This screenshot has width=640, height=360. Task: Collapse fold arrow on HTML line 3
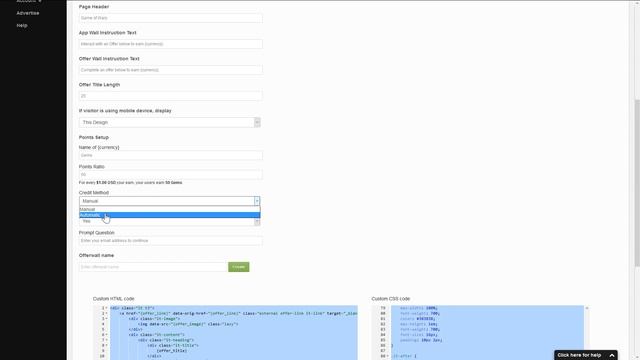(107, 319)
